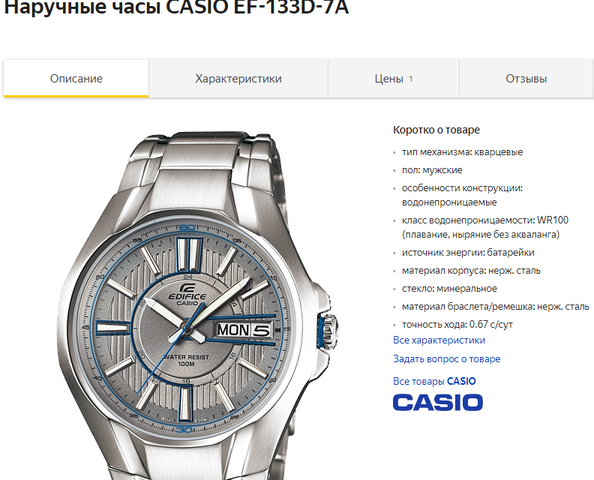
Task: Click the стекло: минеральное specification line
Action: (449, 289)
